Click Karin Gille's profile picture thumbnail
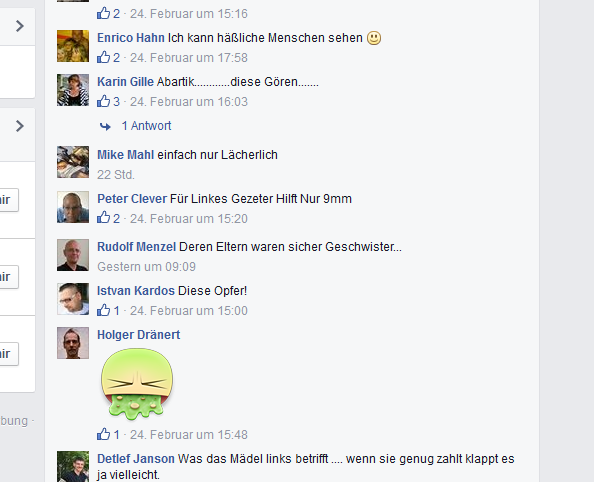 (x=73, y=90)
